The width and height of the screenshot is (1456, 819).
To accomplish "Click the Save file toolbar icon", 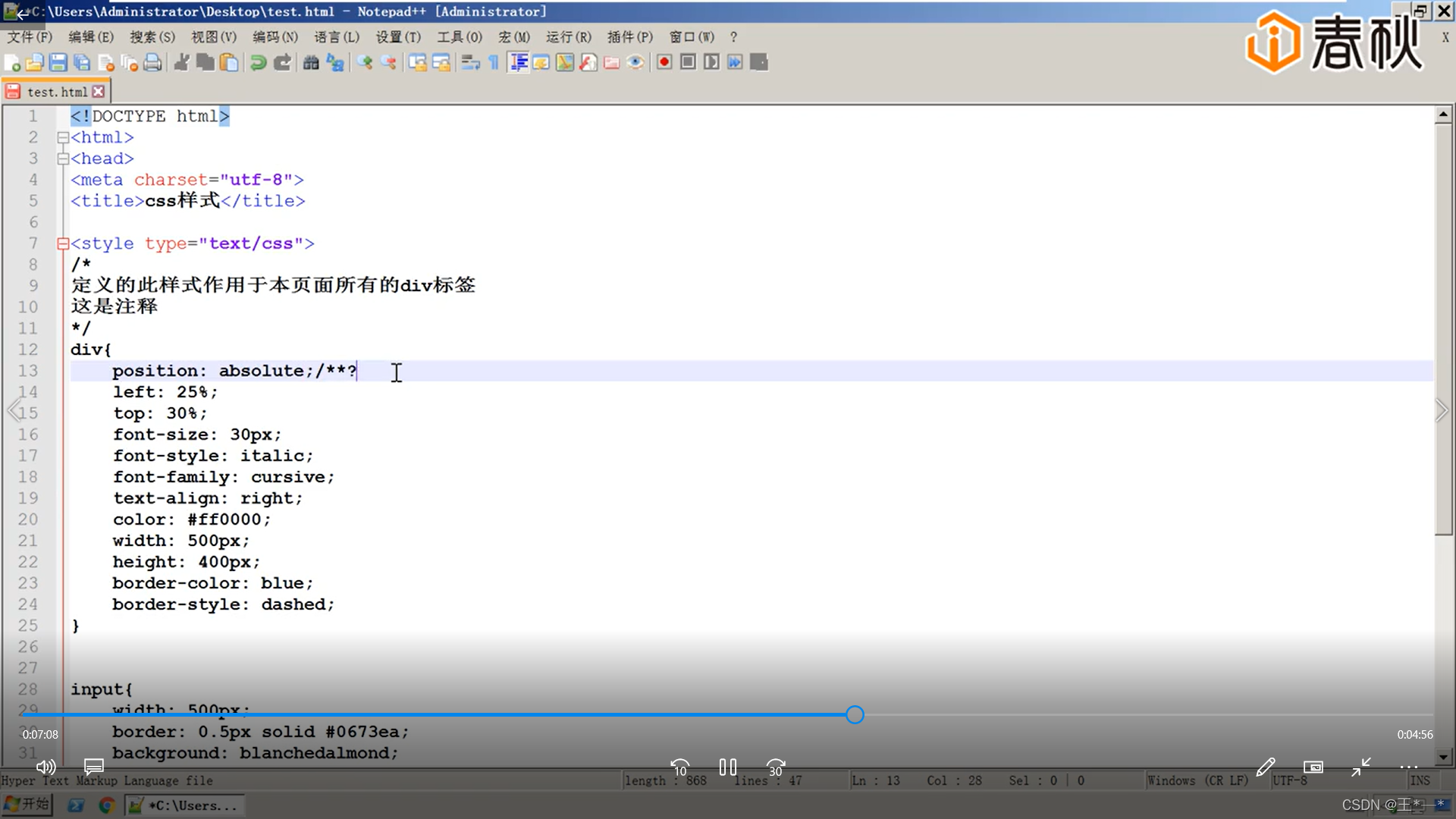I will [x=58, y=63].
